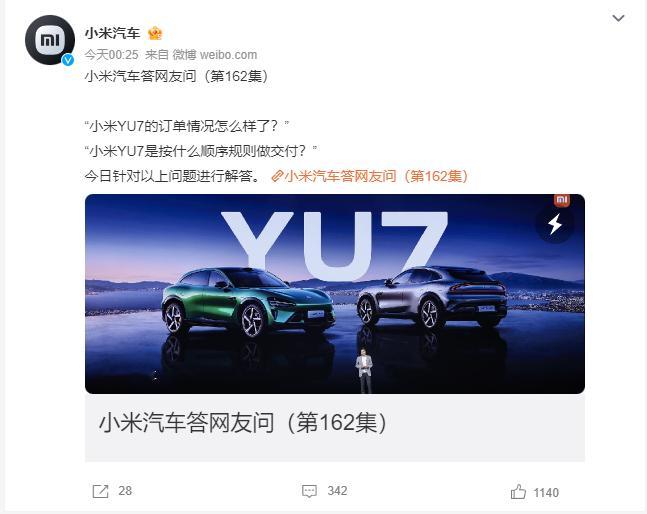The image size is (647, 514).
Task: Expand the post options chevron menu
Action: 618,18
